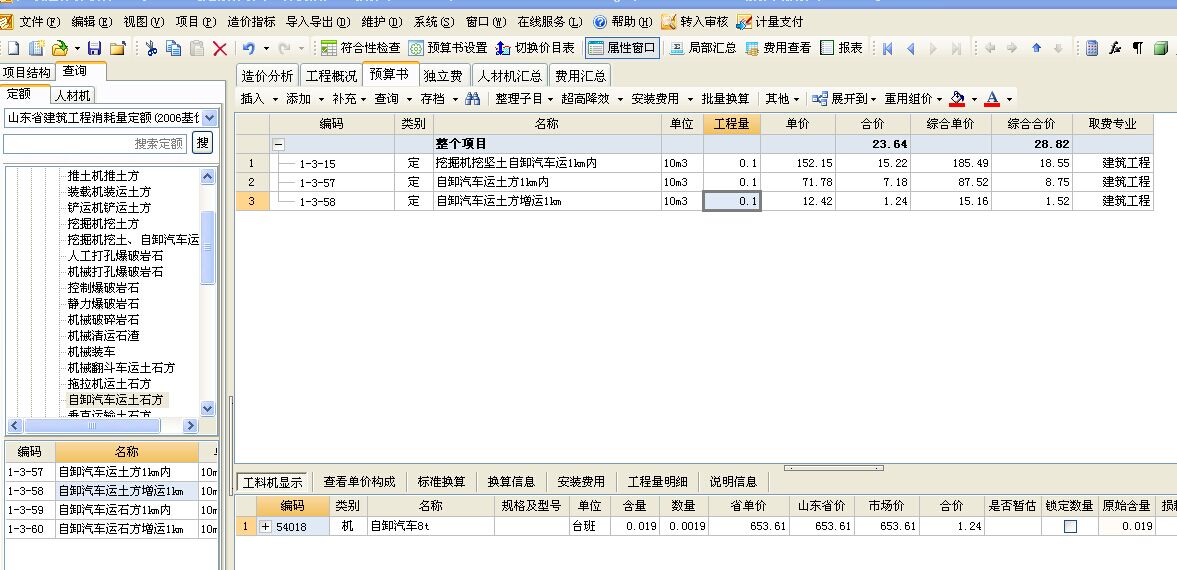Screen dimensions: 1177x570
Task: Click the red X Delete icon
Action: pyautogui.click(x=220, y=49)
